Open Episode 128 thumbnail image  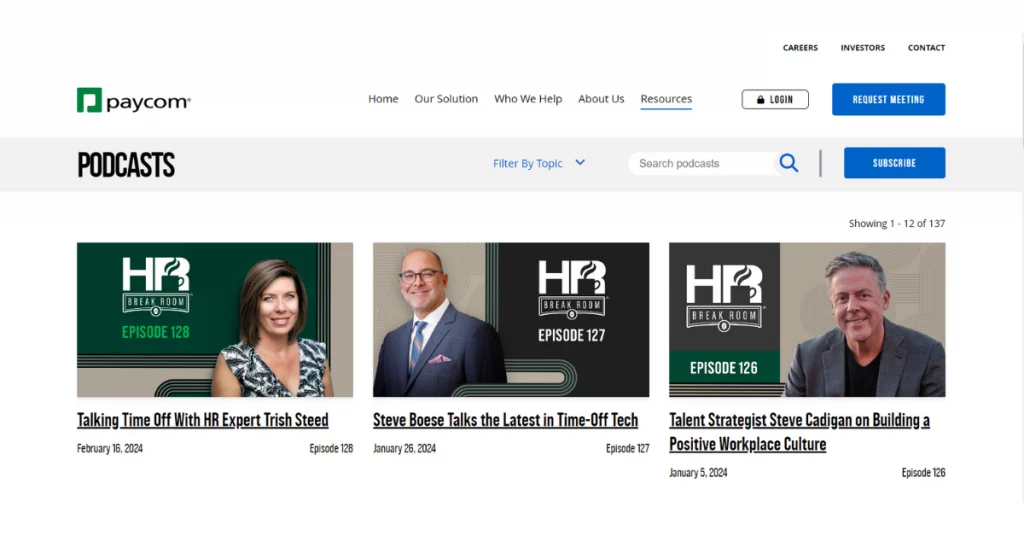point(215,320)
